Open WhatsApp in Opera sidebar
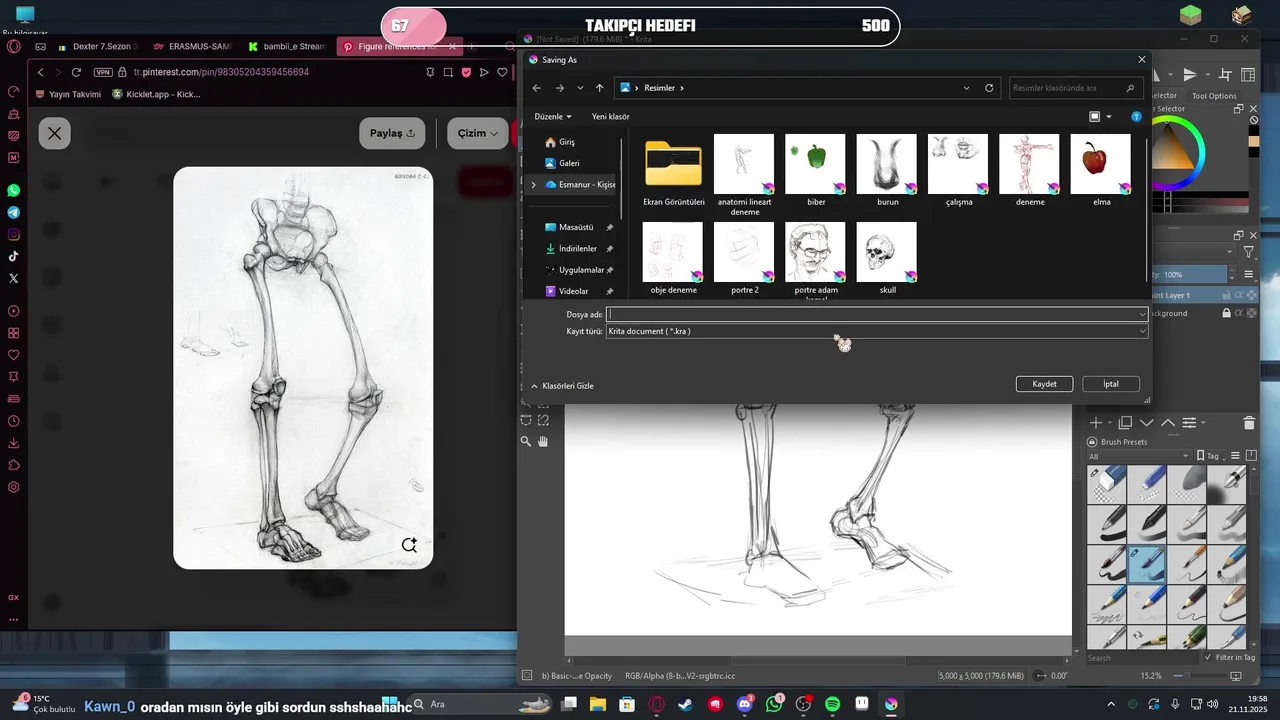1280x720 pixels. 13,190
